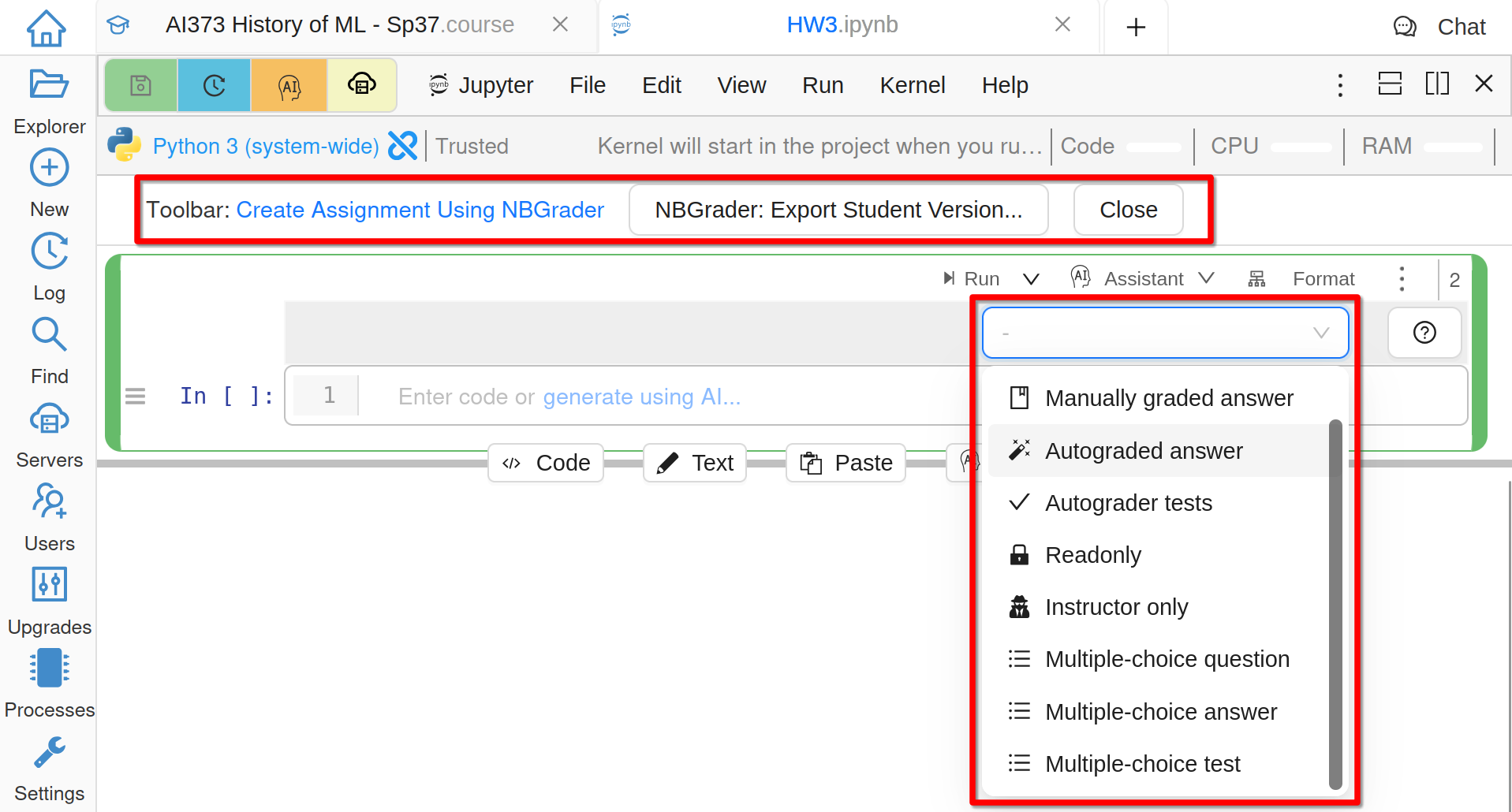This screenshot has width=1512, height=812.
Task: Open the Explorer folder icon in sidebar
Action: [49, 84]
